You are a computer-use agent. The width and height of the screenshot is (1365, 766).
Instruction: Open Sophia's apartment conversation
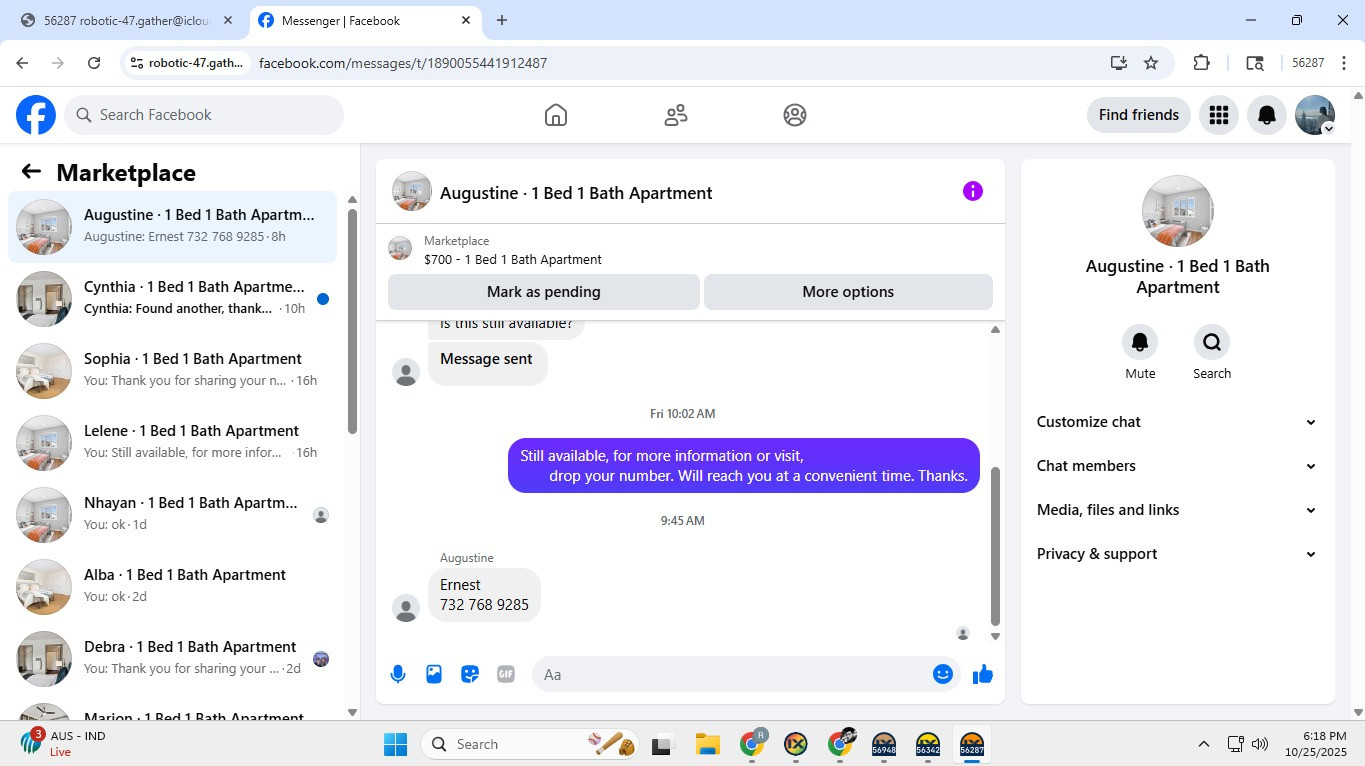(173, 371)
